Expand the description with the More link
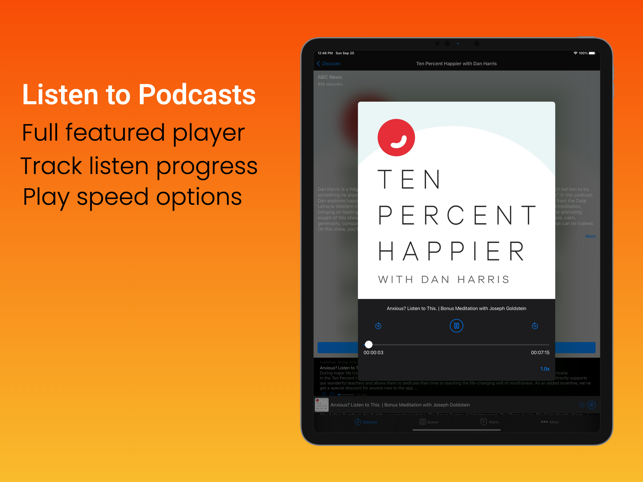643x482 pixels. 590,236
